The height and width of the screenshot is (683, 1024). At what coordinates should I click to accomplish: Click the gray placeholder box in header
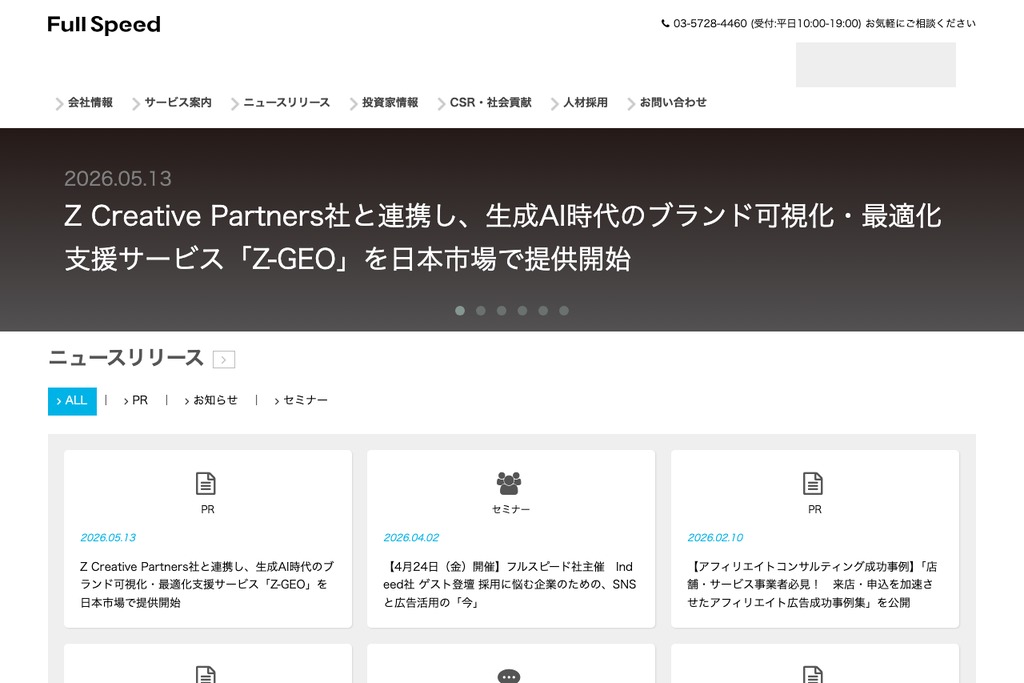pyautogui.click(x=876, y=65)
